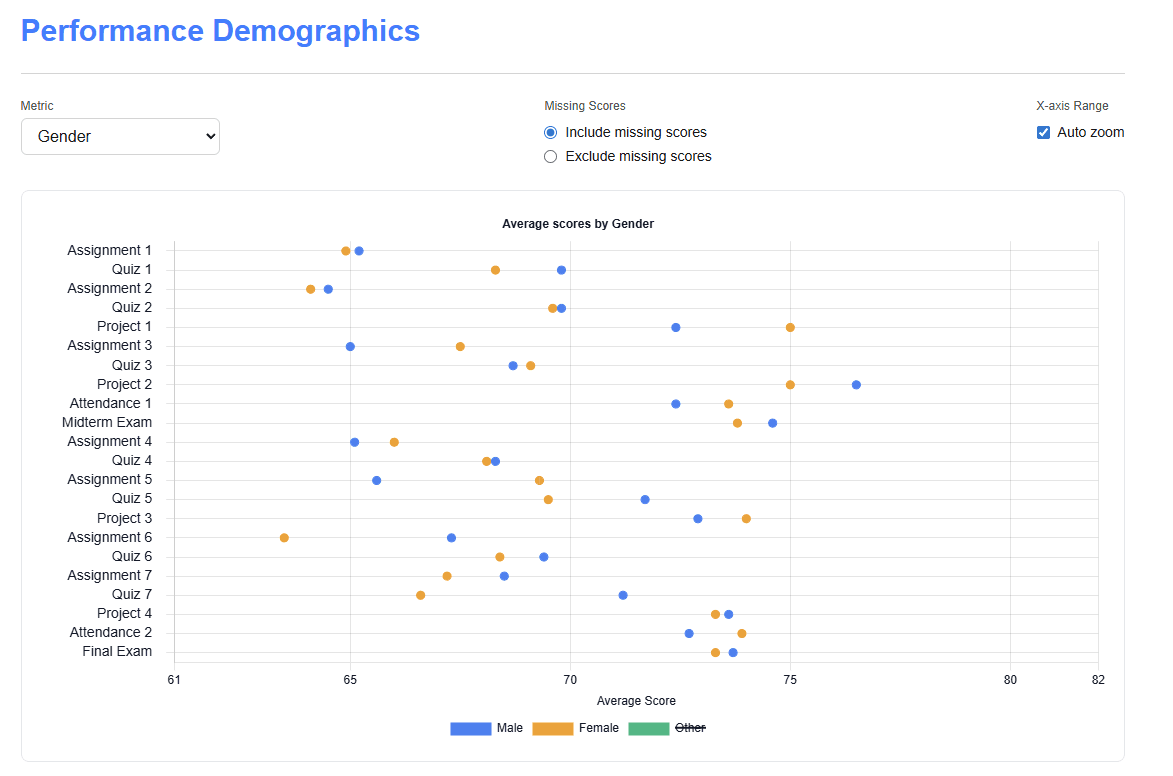
Task: Click the Performance Demographics heading
Action: point(219,30)
